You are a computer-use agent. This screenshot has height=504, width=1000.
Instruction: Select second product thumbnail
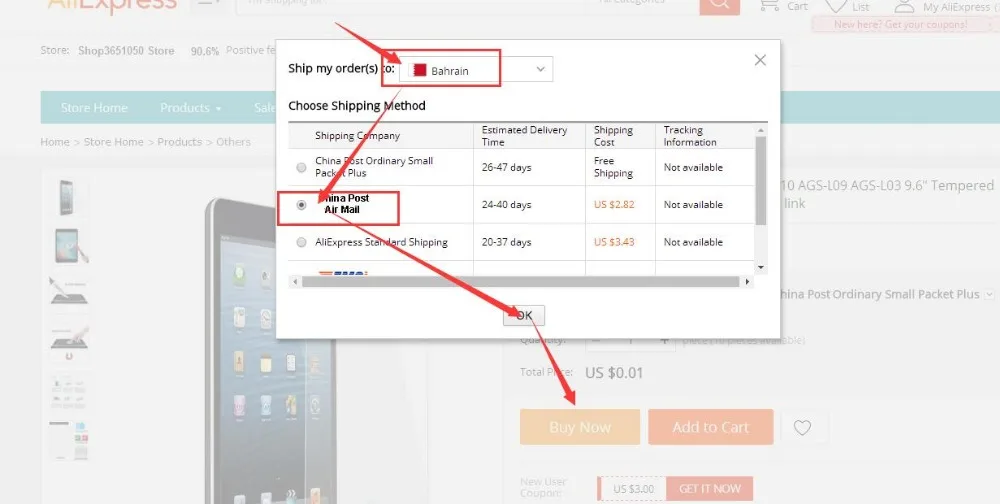(69, 246)
